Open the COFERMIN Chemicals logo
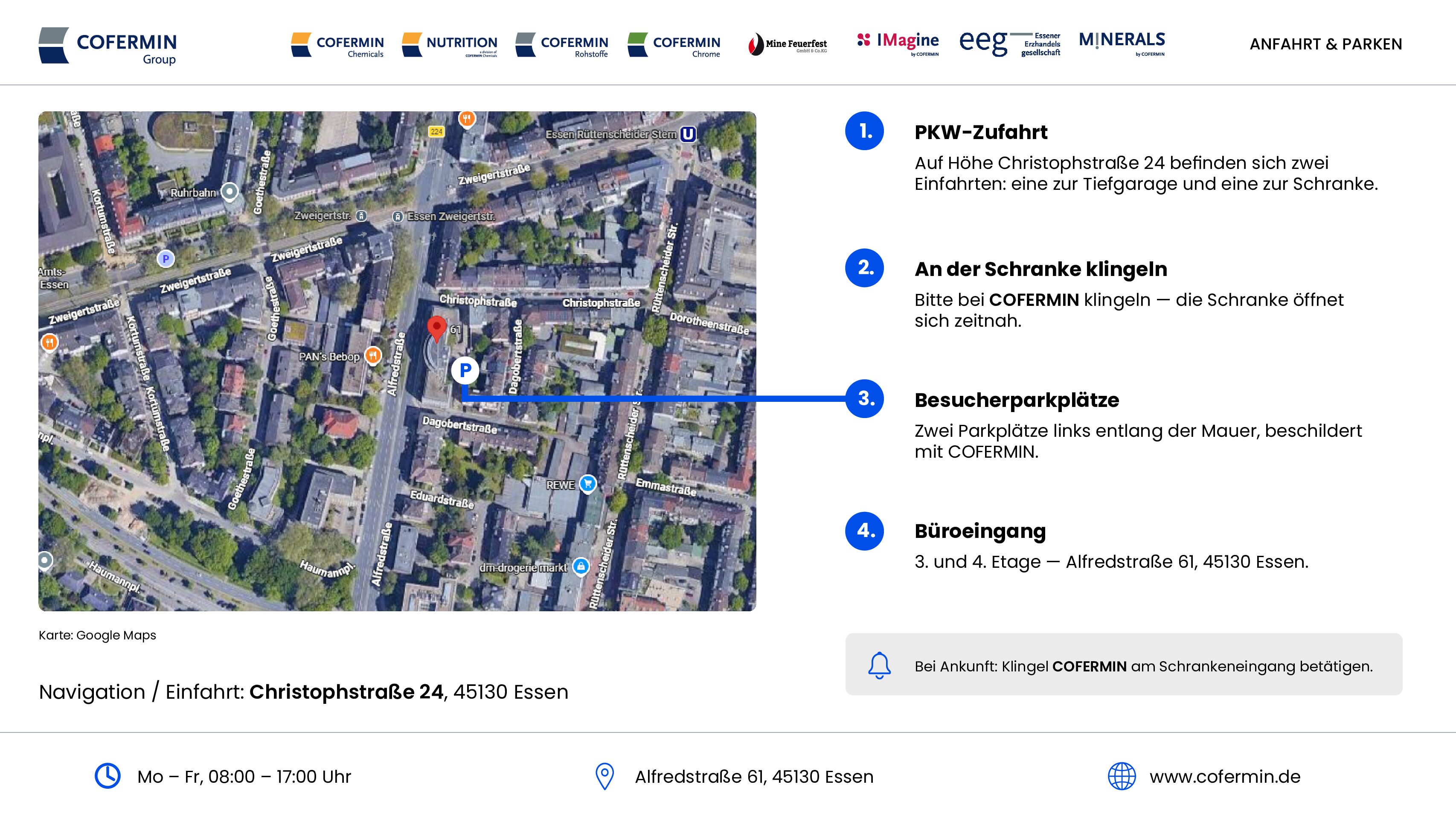 pyautogui.click(x=337, y=45)
